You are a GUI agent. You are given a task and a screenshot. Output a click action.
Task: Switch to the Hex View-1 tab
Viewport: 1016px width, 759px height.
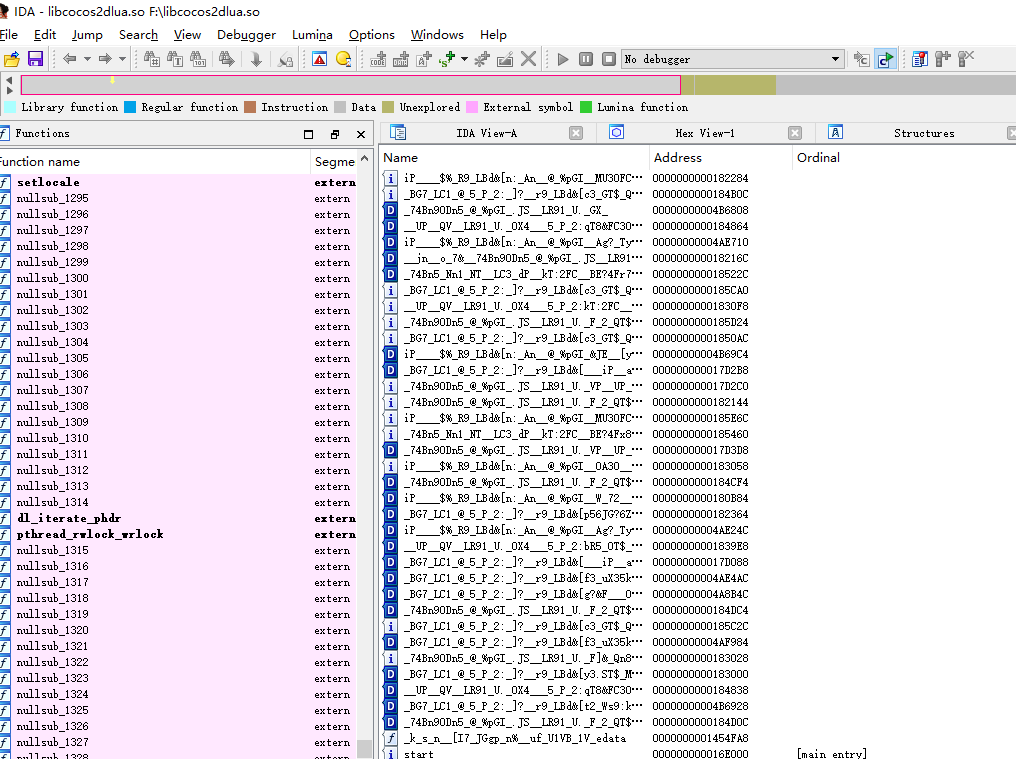click(705, 133)
